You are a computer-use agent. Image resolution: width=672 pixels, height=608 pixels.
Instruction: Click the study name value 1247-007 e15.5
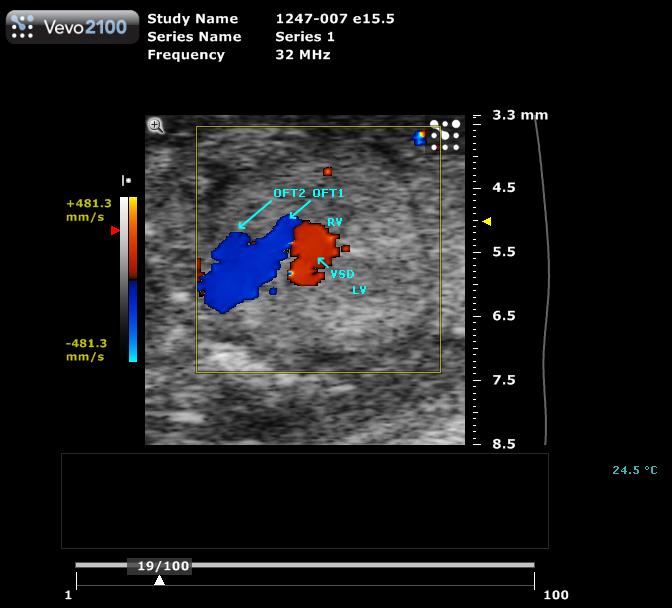(x=335, y=19)
